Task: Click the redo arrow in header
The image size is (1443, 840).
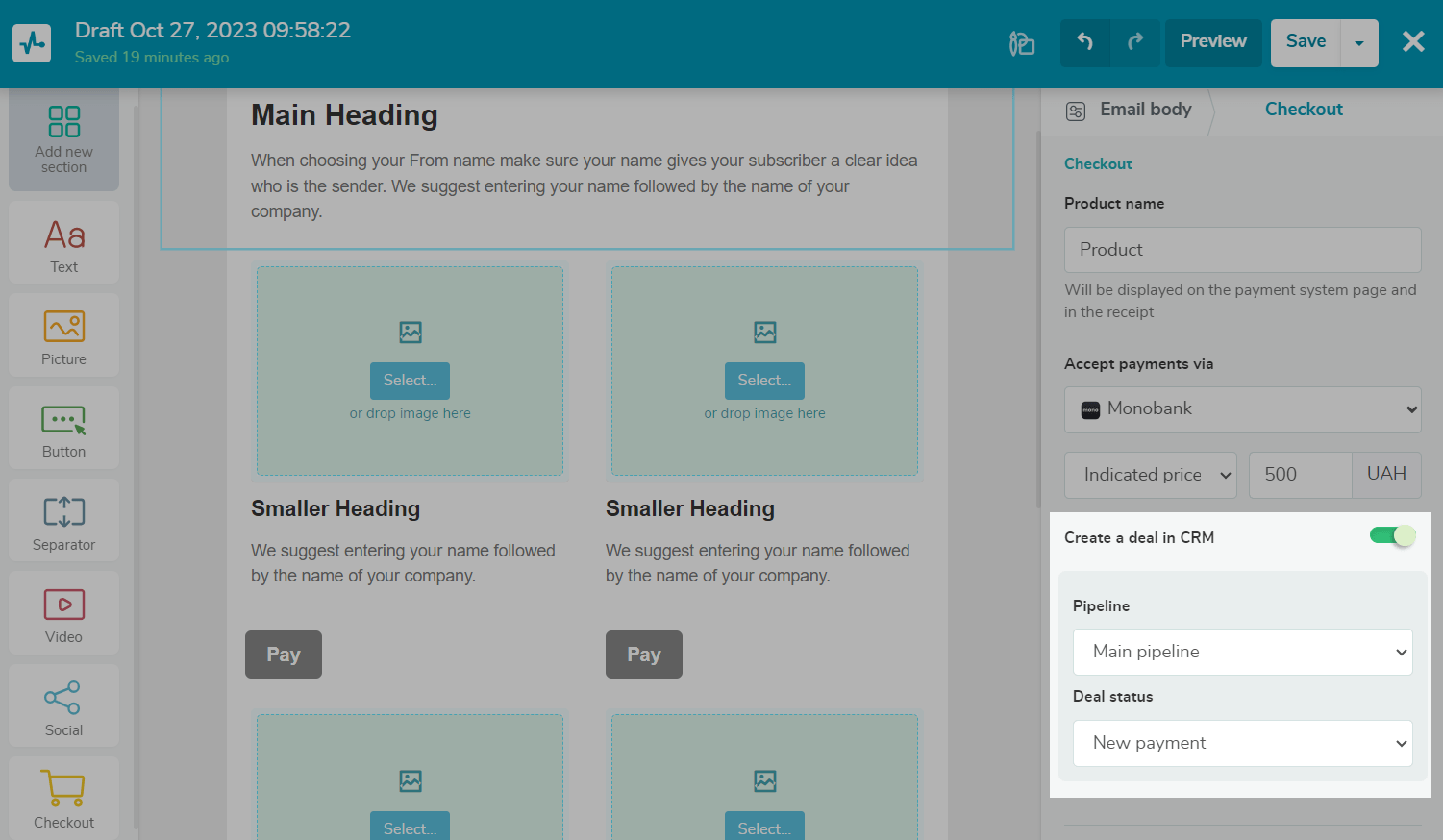Action: (x=1135, y=42)
